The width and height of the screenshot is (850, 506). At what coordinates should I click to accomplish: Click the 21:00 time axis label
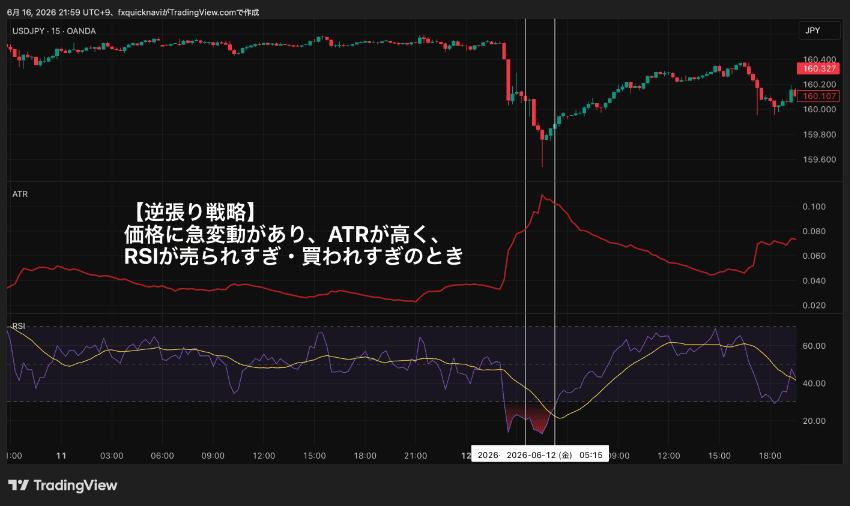(415, 456)
